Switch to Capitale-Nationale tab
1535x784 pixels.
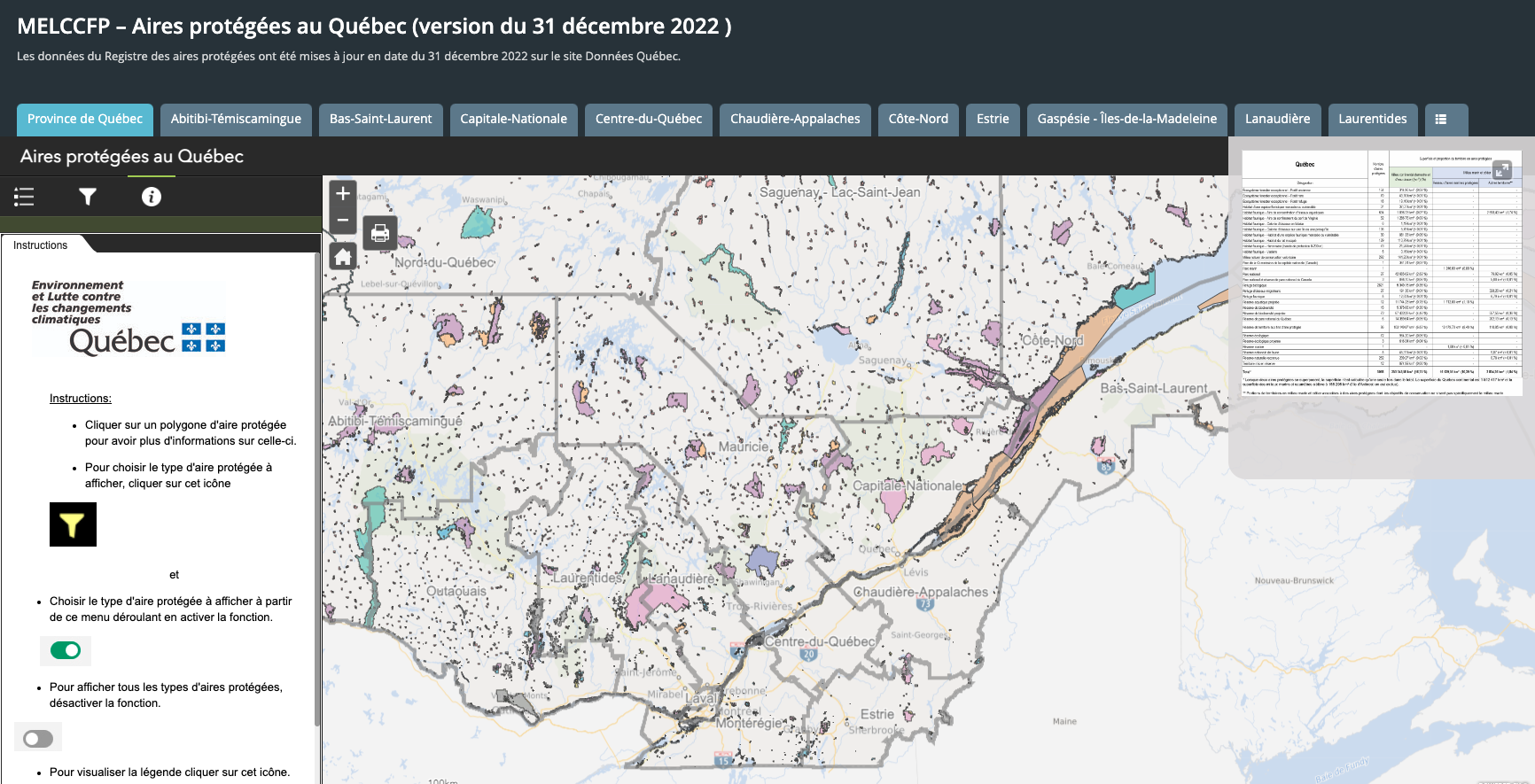(514, 120)
